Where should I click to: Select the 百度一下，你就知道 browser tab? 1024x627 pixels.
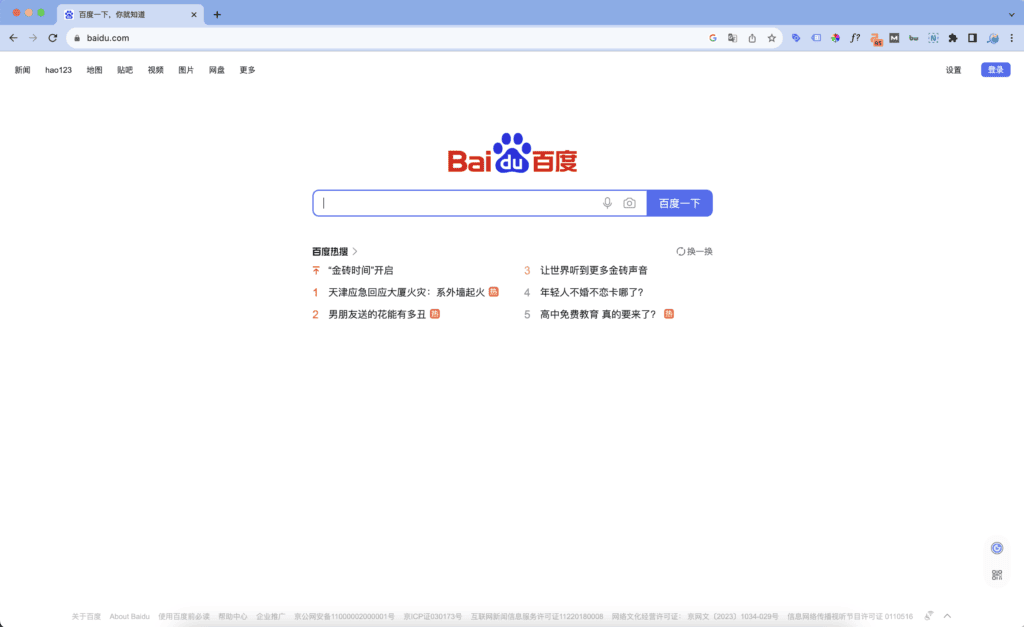[125, 14]
